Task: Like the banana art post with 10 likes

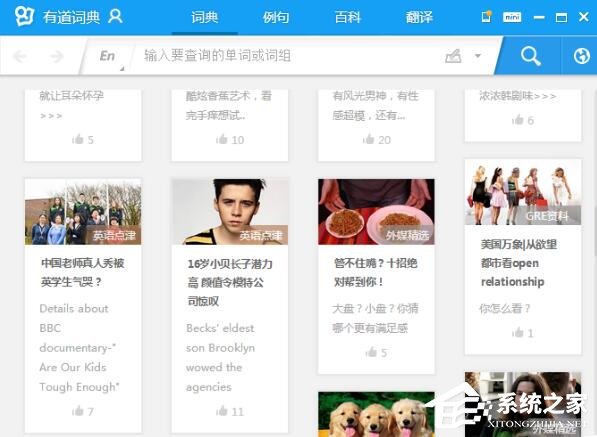Action: pos(230,139)
